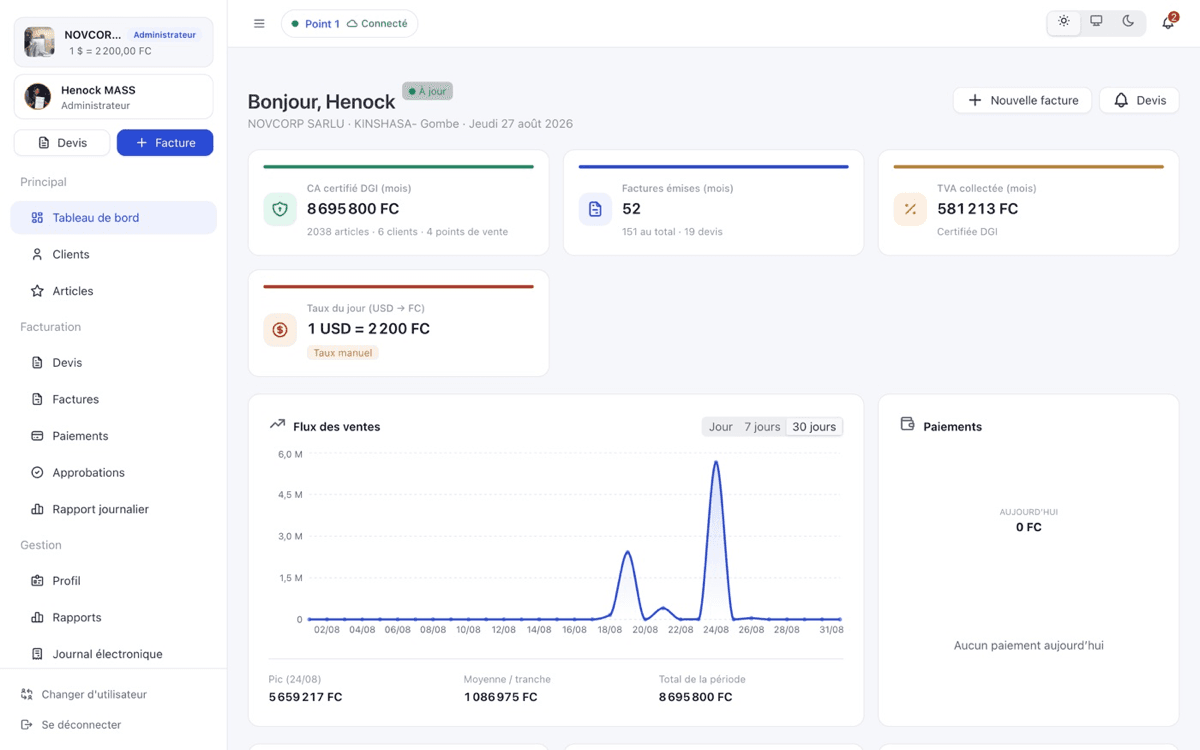
Task: Show sales chart for 30 jours
Action: click(814, 427)
